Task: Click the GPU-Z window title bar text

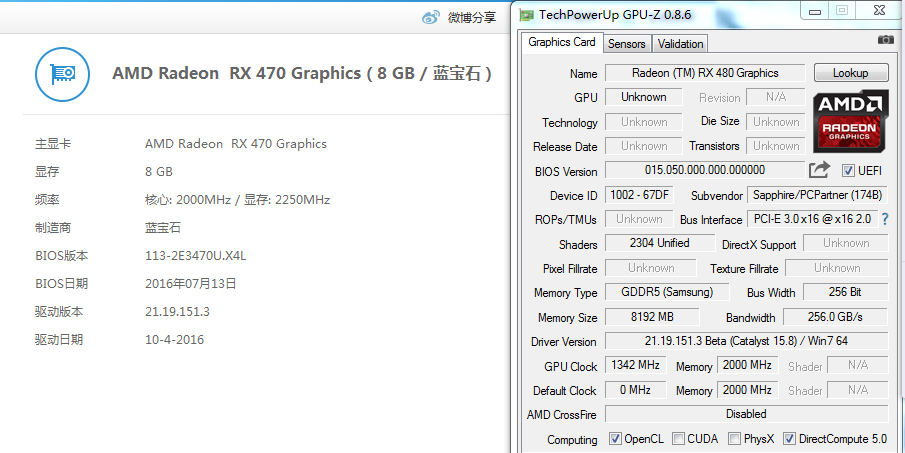Action: tap(615, 15)
